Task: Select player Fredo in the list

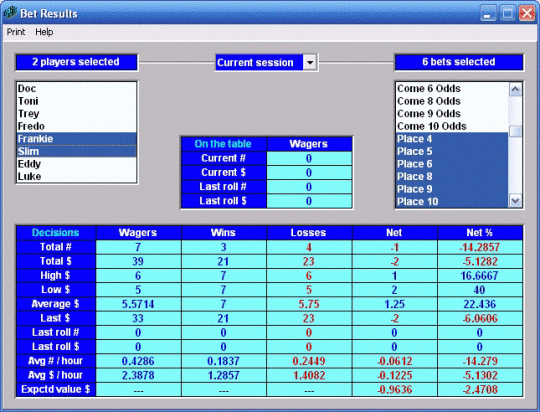Action: pos(76,126)
